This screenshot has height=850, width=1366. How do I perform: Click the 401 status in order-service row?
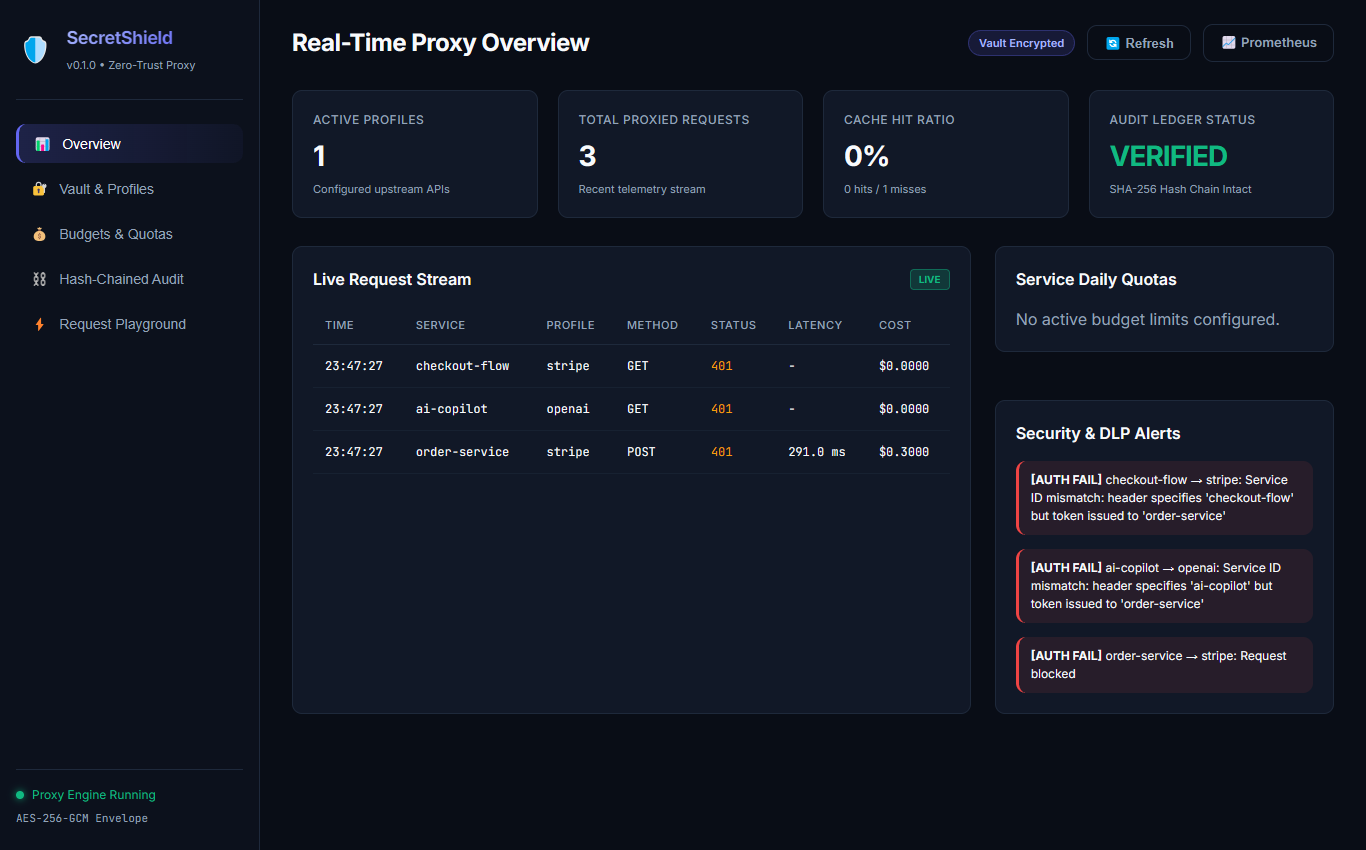point(722,452)
